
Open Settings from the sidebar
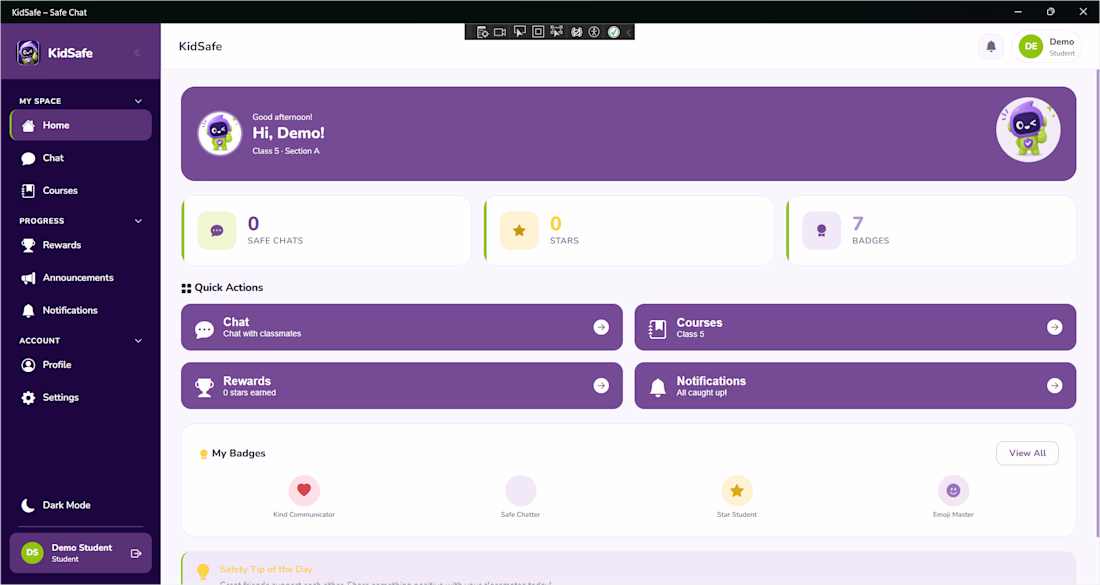[x=81, y=397]
